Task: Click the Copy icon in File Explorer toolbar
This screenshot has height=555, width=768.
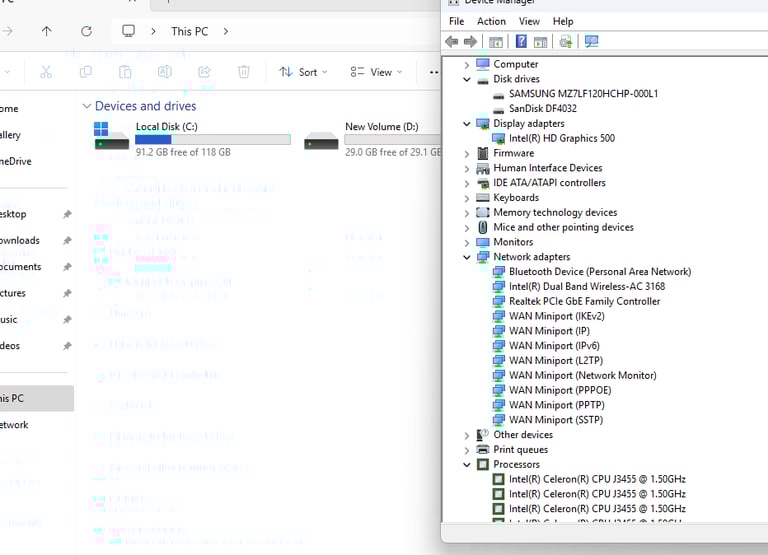Action: 85,72
